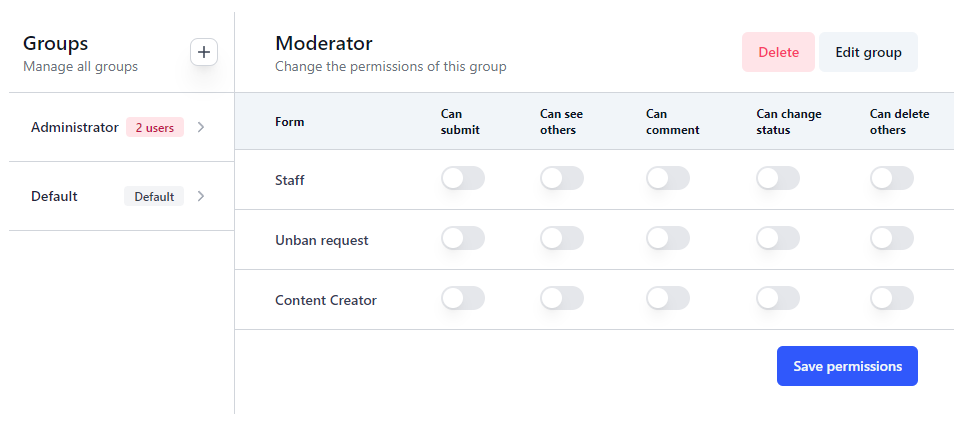Toggle Can comment for Staff form

click(x=668, y=178)
